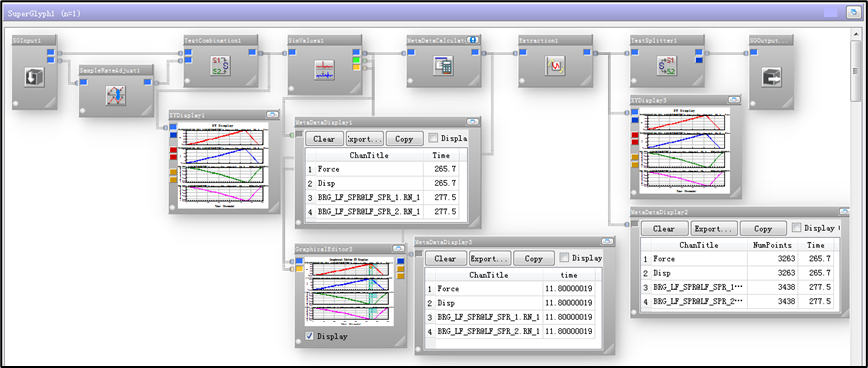Click the vertical scrollbar up arrow
This screenshot has height=368, width=868.
[856, 33]
